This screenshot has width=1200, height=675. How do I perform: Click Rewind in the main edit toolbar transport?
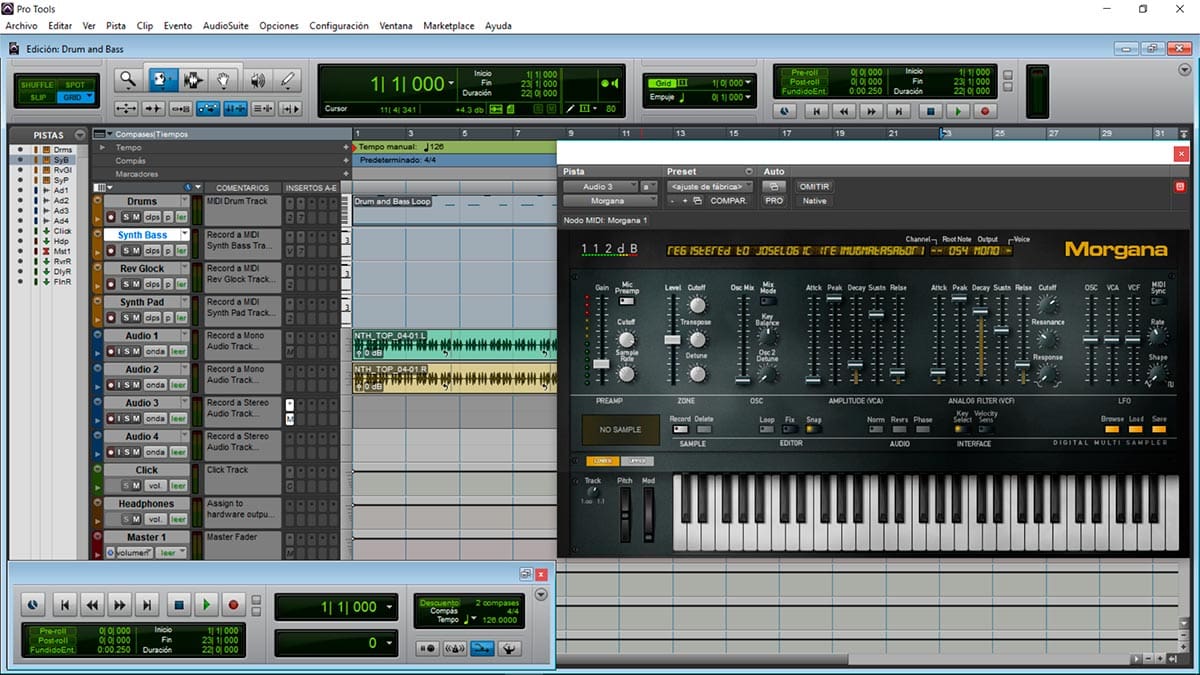[844, 112]
